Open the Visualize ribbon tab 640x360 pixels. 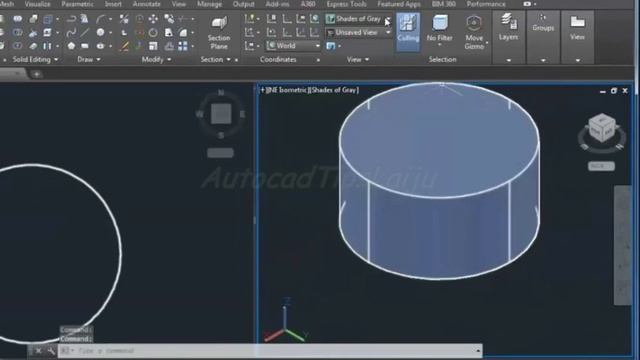(x=38, y=4)
